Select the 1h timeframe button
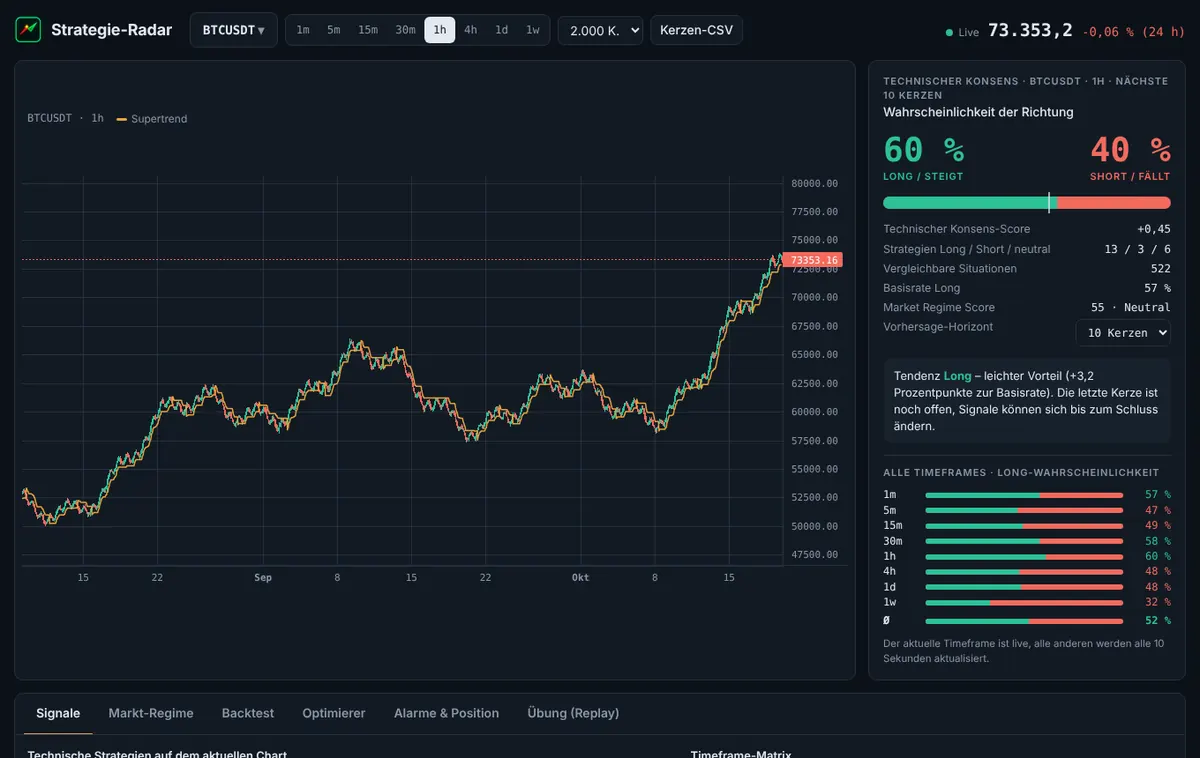 [x=440, y=30]
